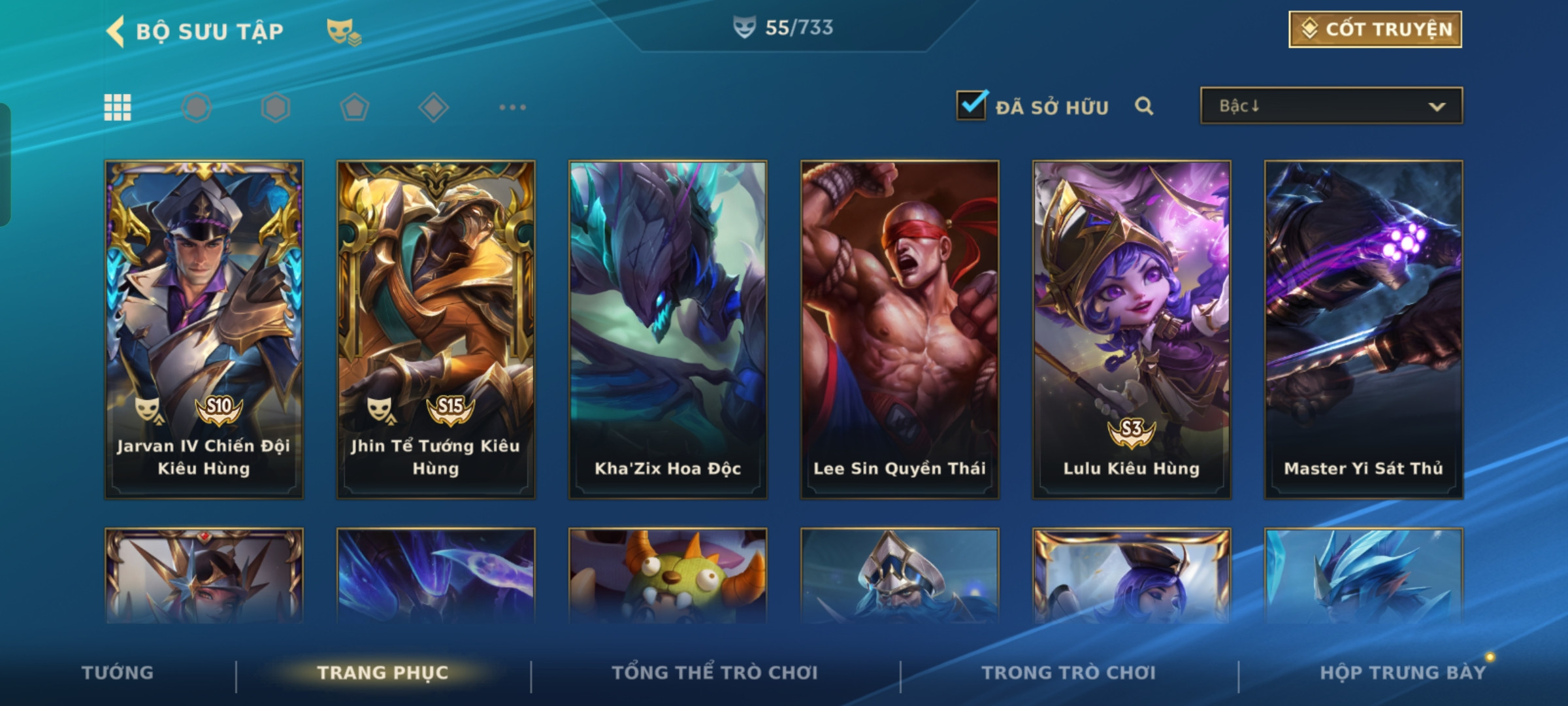The width and height of the screenshot is (1568, 706).
Task: Open the Trong Trò Chơi tab
Action: (1069, 673)
